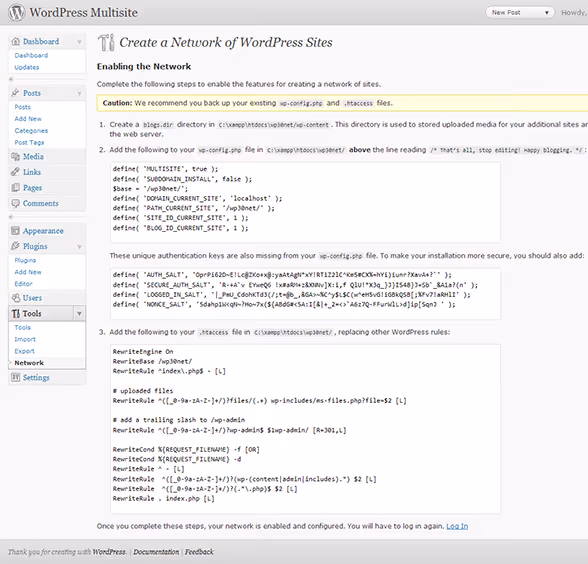Screen dimensions: 588x564
Task: Click the Appearance icon in sidebar
Action: point(15,231)
